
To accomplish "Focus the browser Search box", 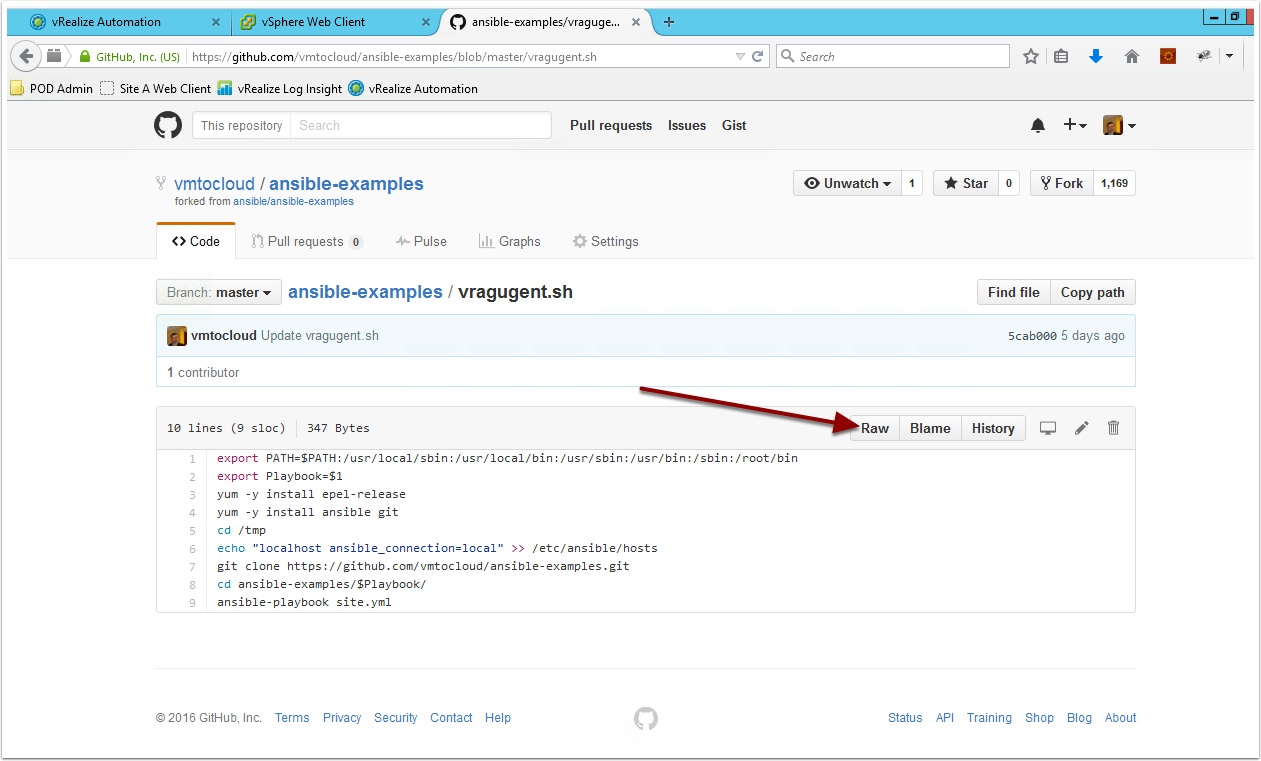I will click(x=893, y=57).
